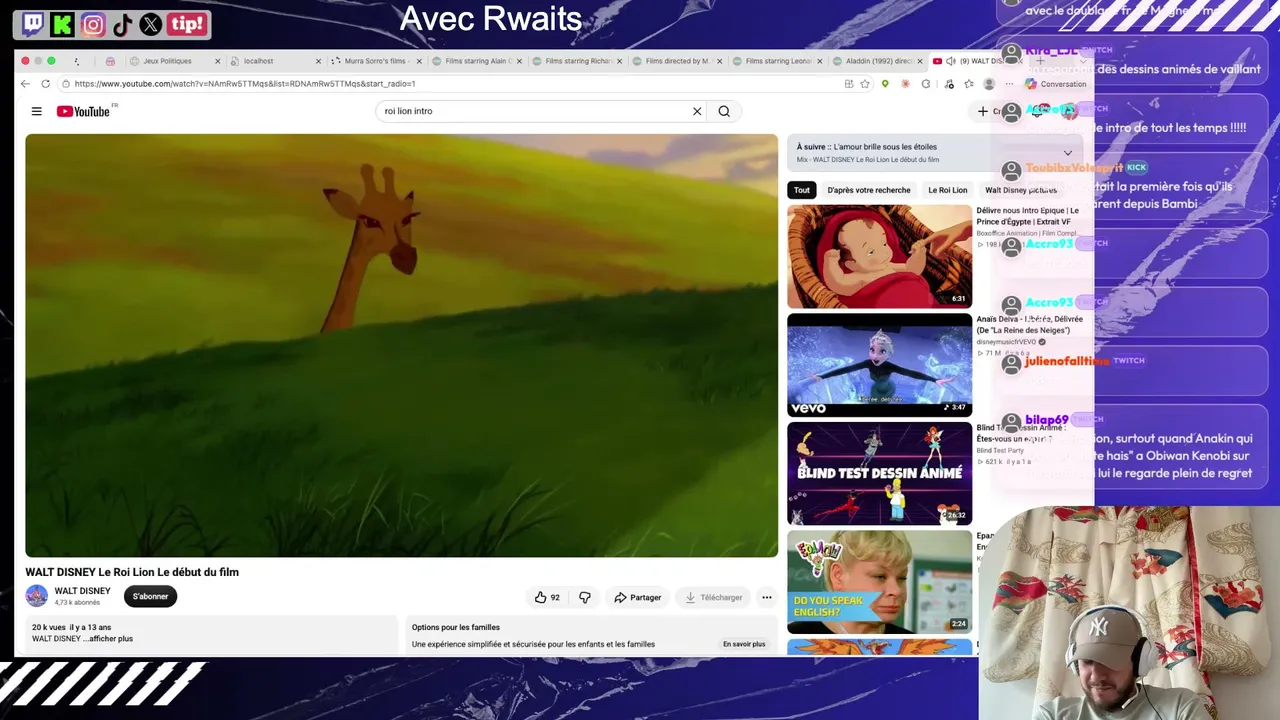Open the pink store icon pinned tab

point(110,61)
